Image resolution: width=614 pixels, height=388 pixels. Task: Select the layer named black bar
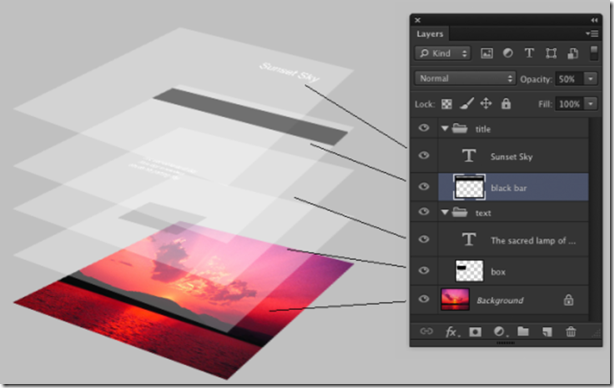point(508,188)
